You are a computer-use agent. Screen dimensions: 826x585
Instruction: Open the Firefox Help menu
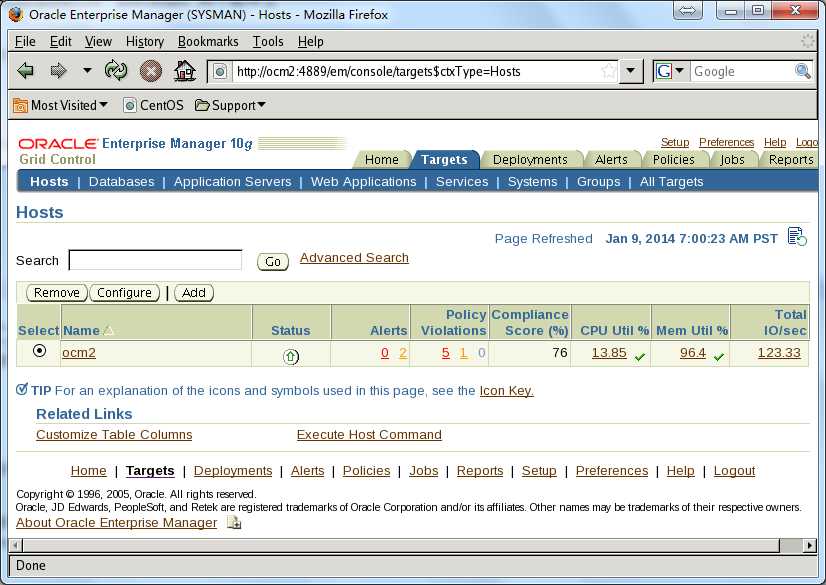tap(310, 42)
